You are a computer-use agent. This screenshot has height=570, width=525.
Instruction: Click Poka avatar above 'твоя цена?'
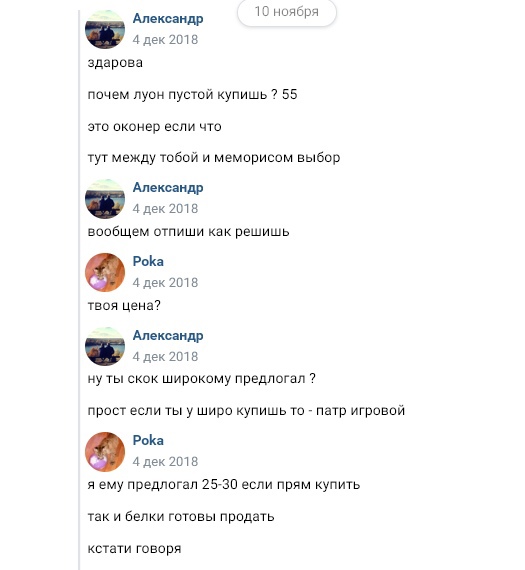105,272
